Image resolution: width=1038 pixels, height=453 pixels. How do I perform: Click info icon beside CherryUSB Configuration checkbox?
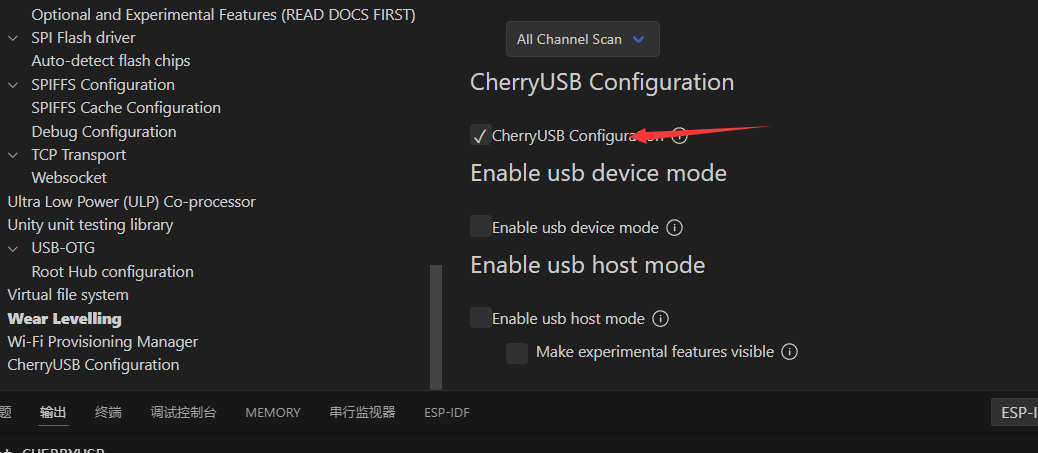[x=679, y=136]
